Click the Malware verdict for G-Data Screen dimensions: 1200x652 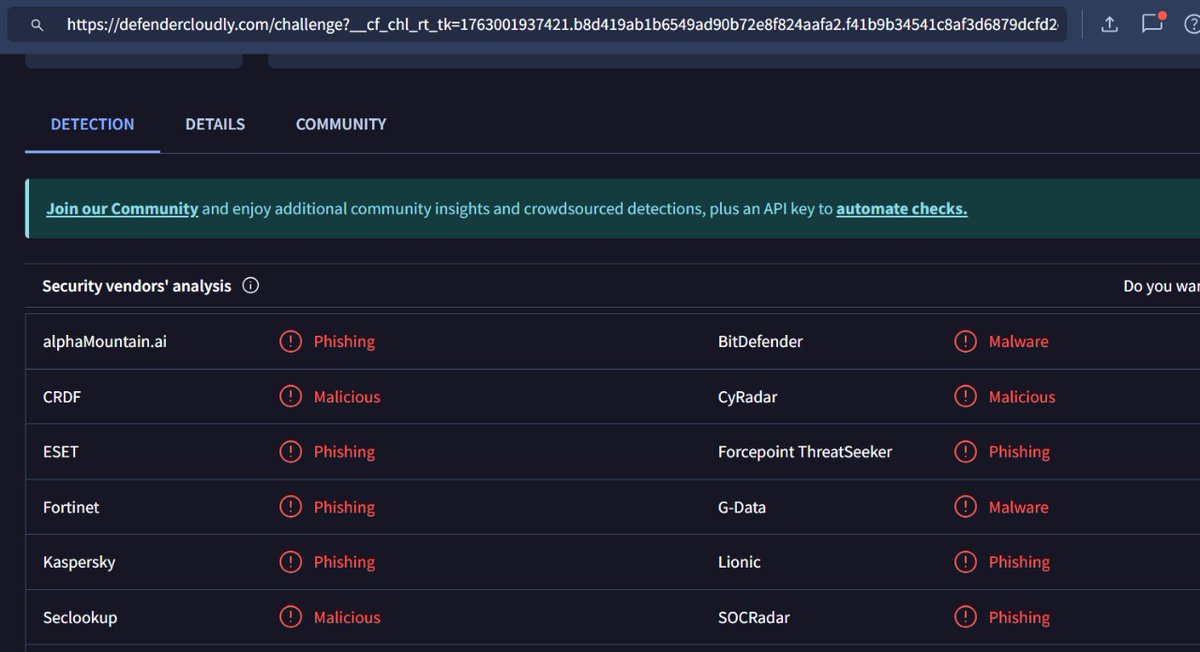pos(1019,507)
